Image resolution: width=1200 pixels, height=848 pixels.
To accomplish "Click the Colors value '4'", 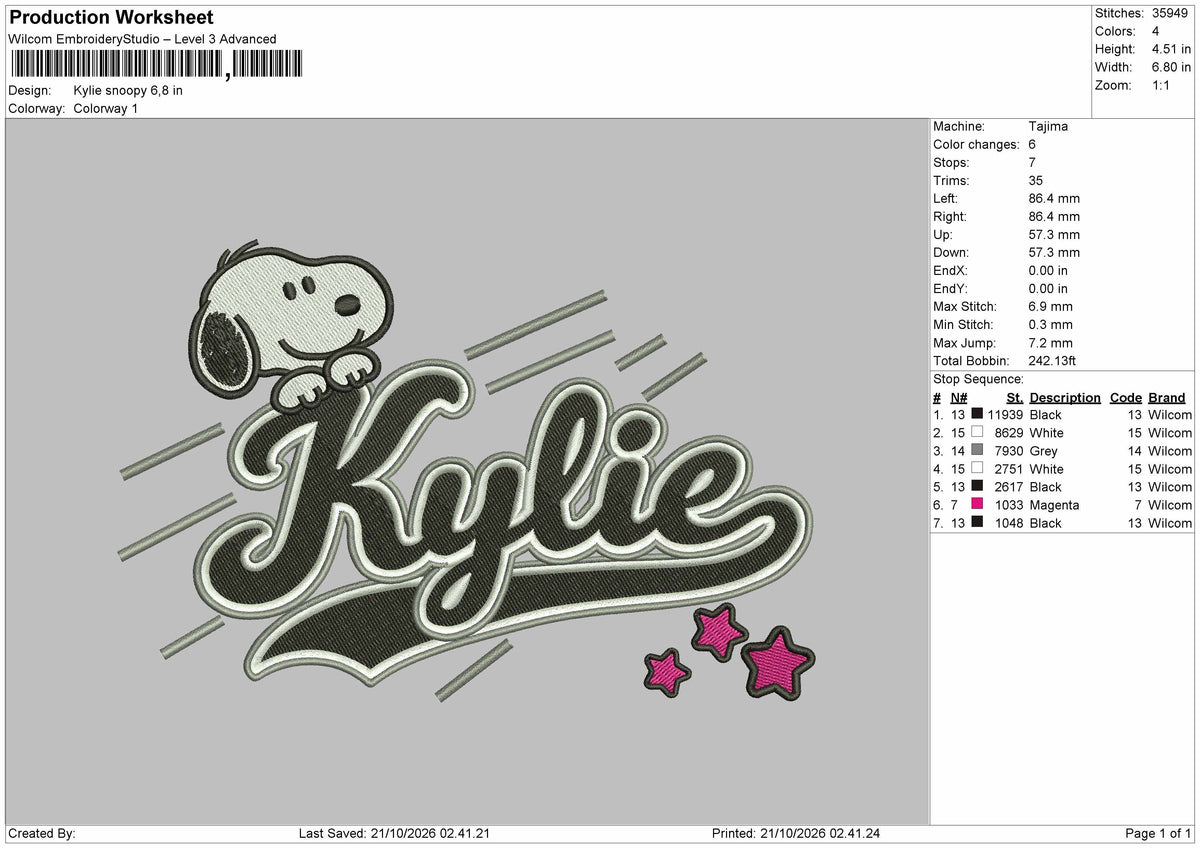I will click(x=1155, y=31).
